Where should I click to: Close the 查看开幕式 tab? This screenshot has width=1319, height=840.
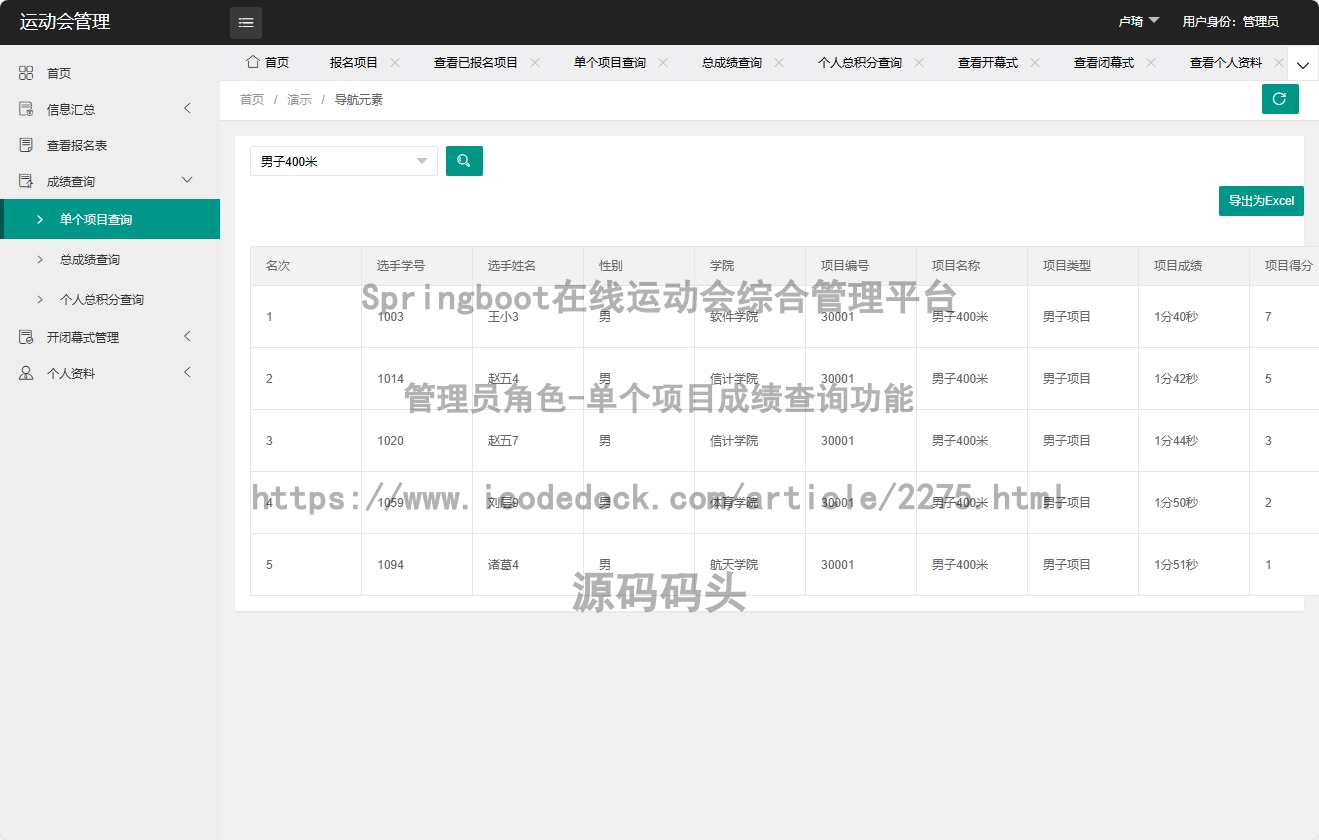click(x=1035, y=62)
